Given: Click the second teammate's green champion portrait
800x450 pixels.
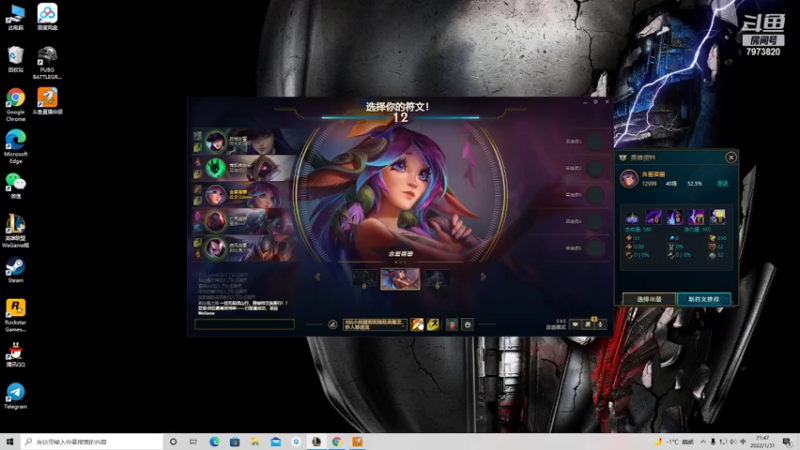Looking at the screenshot, I should pos(216,168).
